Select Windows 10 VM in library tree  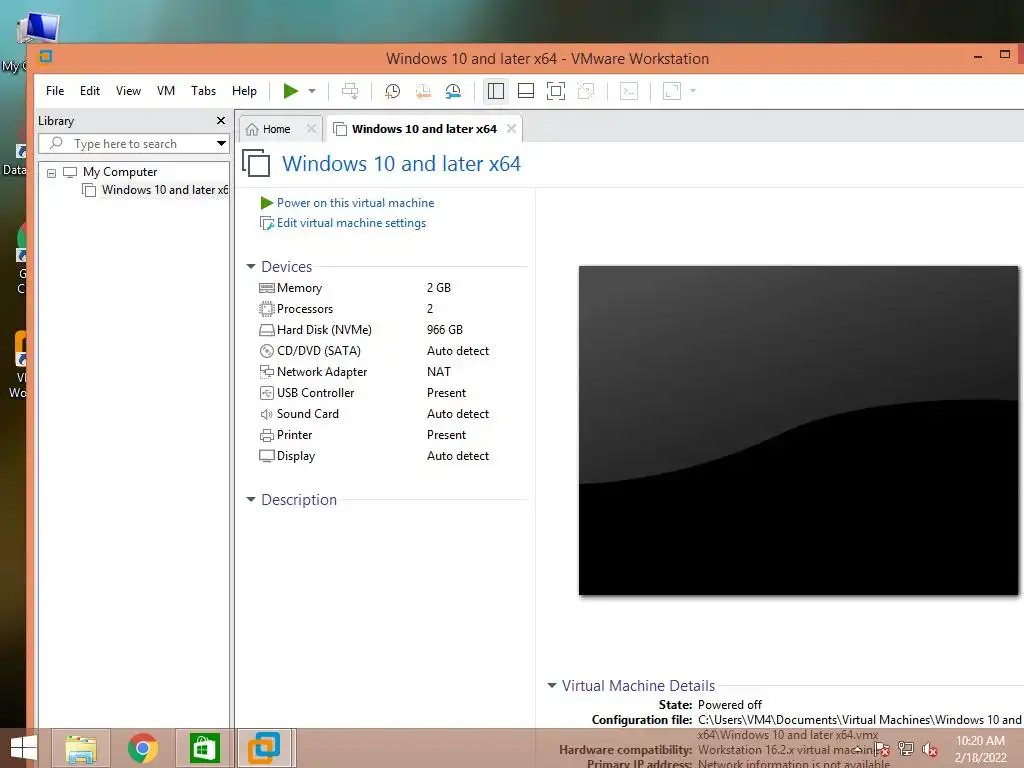click(x=155, y=190)
